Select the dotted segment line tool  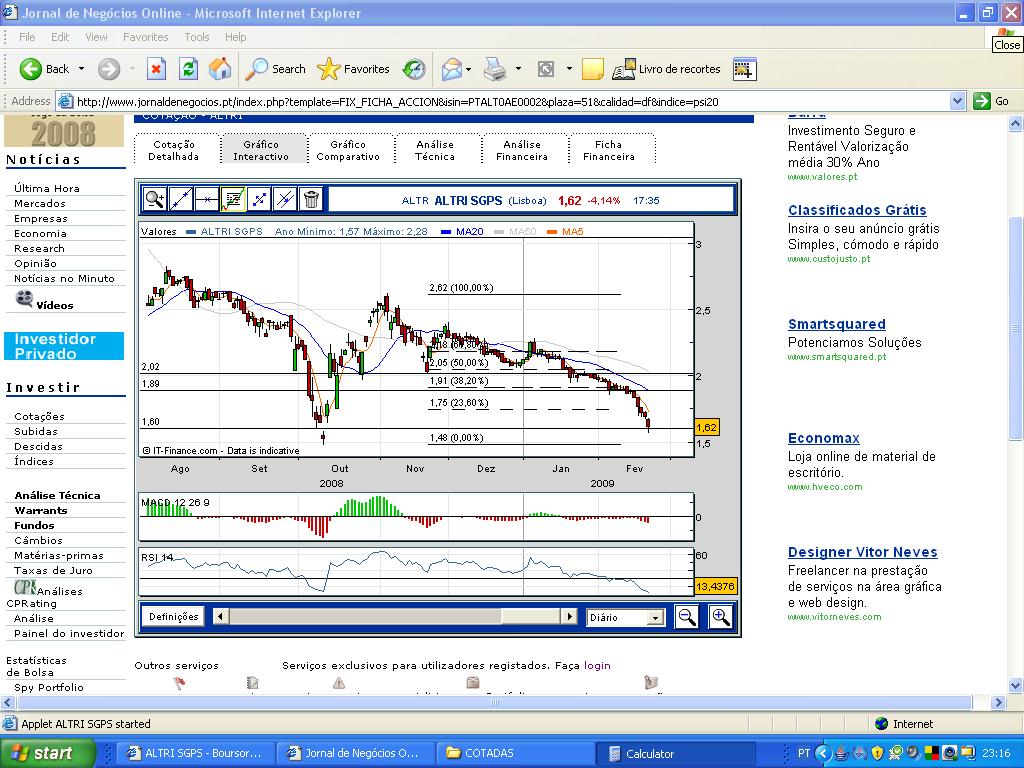(259, 199)
